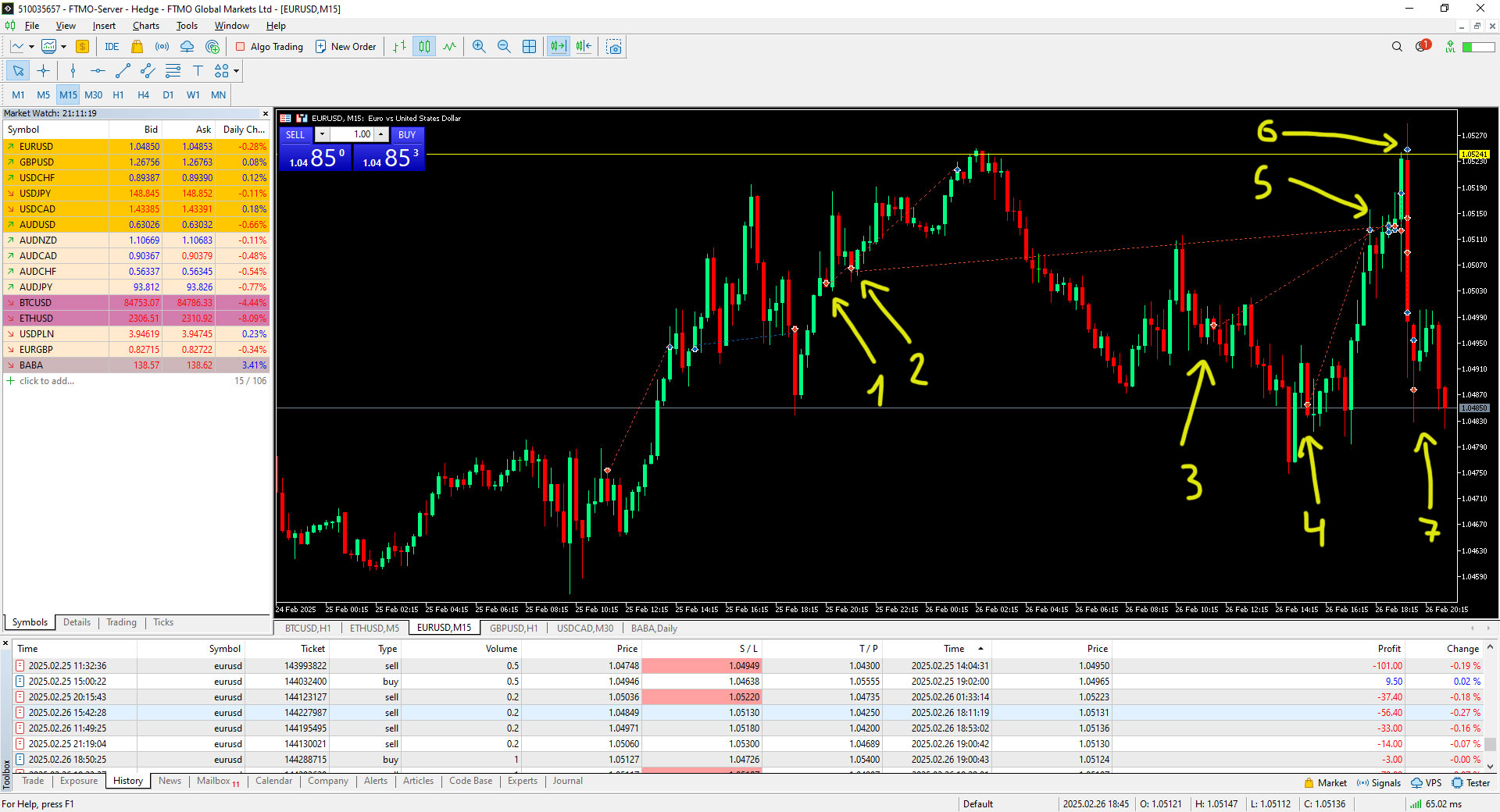The height and width of the screenshot is (812, 1500).
Task: Open the MetaEditor IDE button
Action: pos(112,47)
